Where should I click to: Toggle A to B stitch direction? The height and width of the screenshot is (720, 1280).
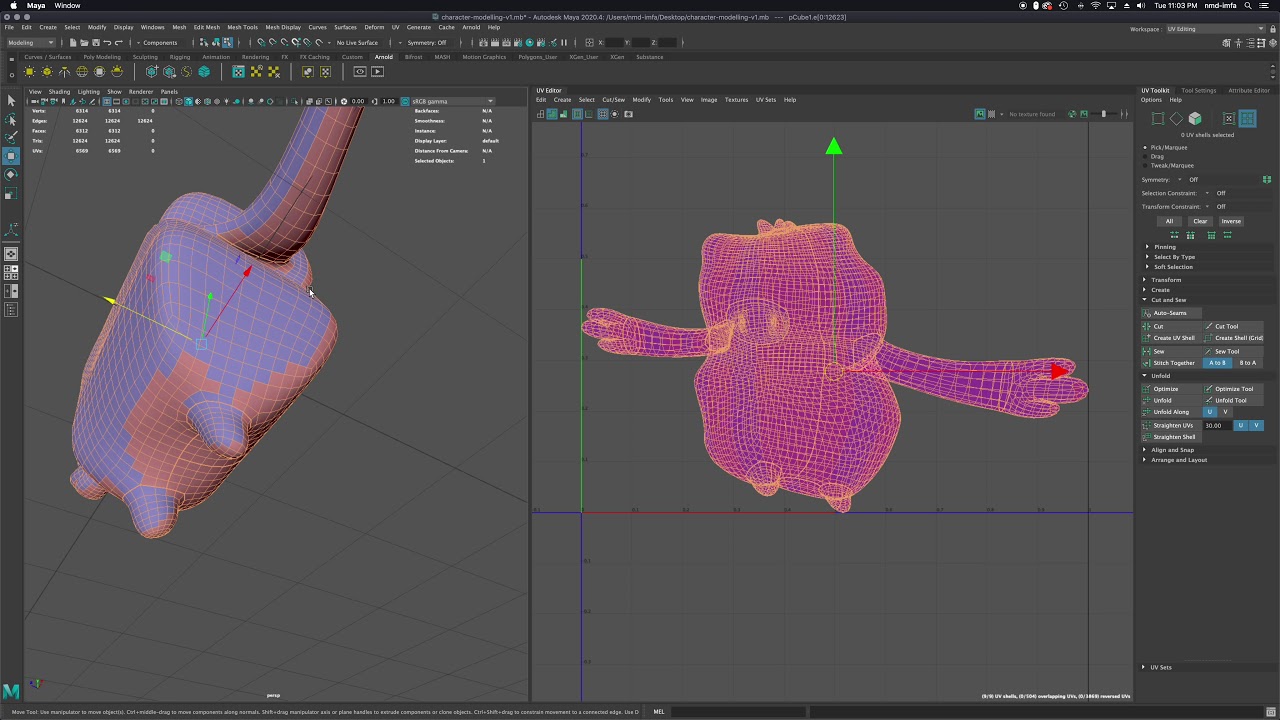pos(1216,363)
